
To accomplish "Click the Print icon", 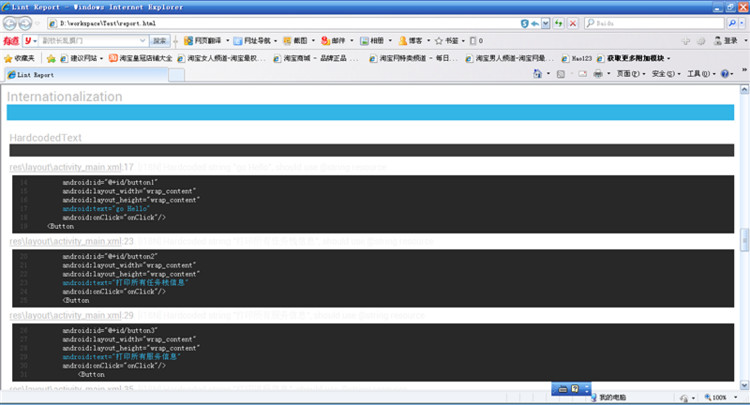I will [x=598, y=74].
